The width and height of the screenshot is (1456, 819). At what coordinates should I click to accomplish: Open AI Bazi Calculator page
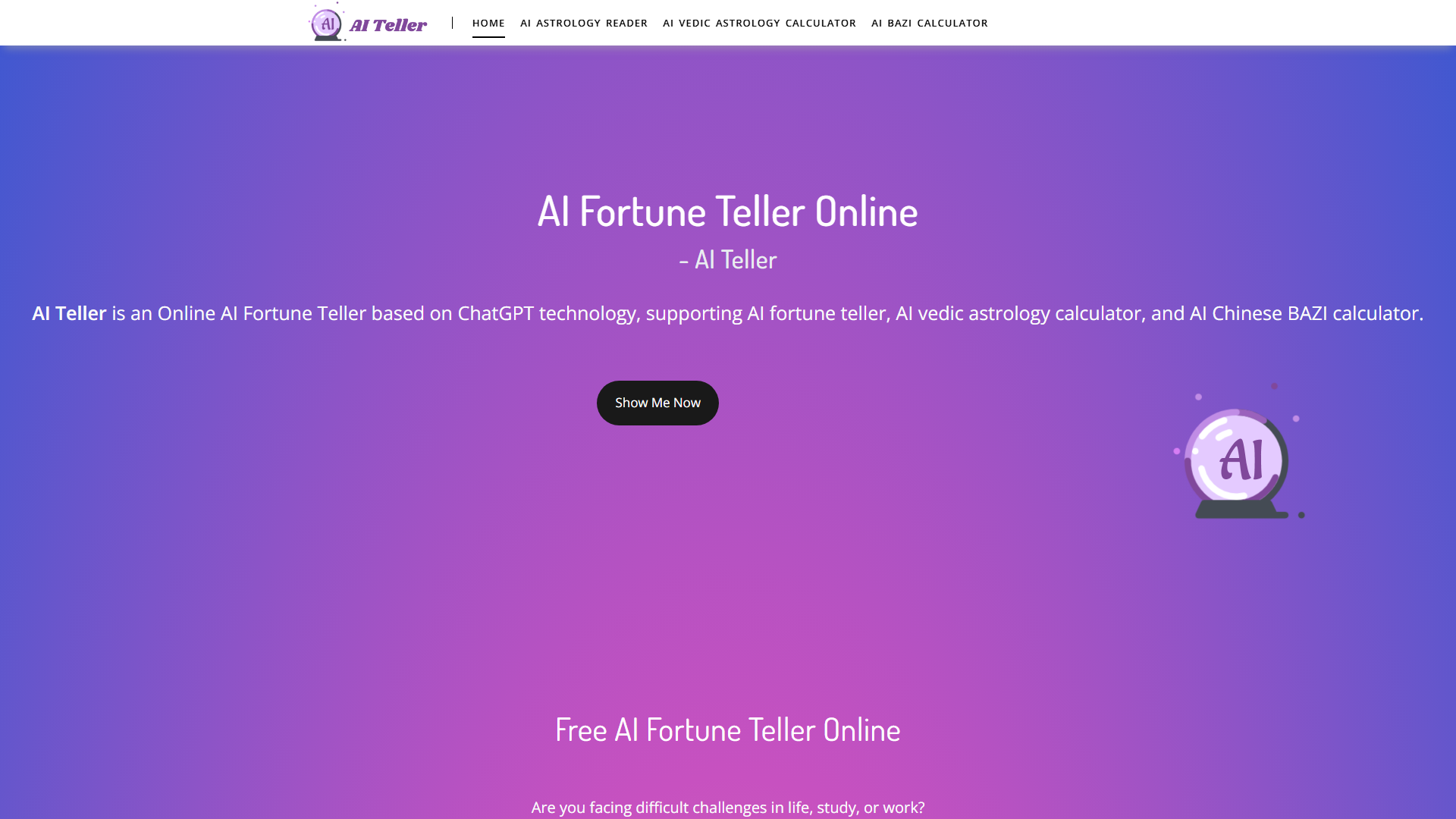click(x=929, y=23)
